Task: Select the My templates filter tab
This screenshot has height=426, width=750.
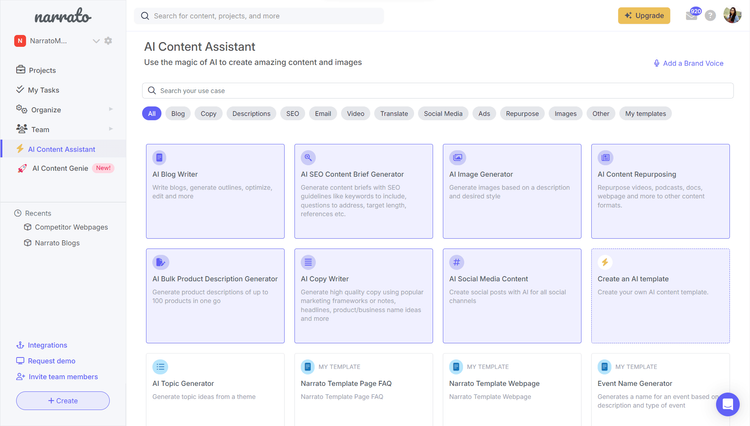Action: pyautogui.click(x=645, y=113)
